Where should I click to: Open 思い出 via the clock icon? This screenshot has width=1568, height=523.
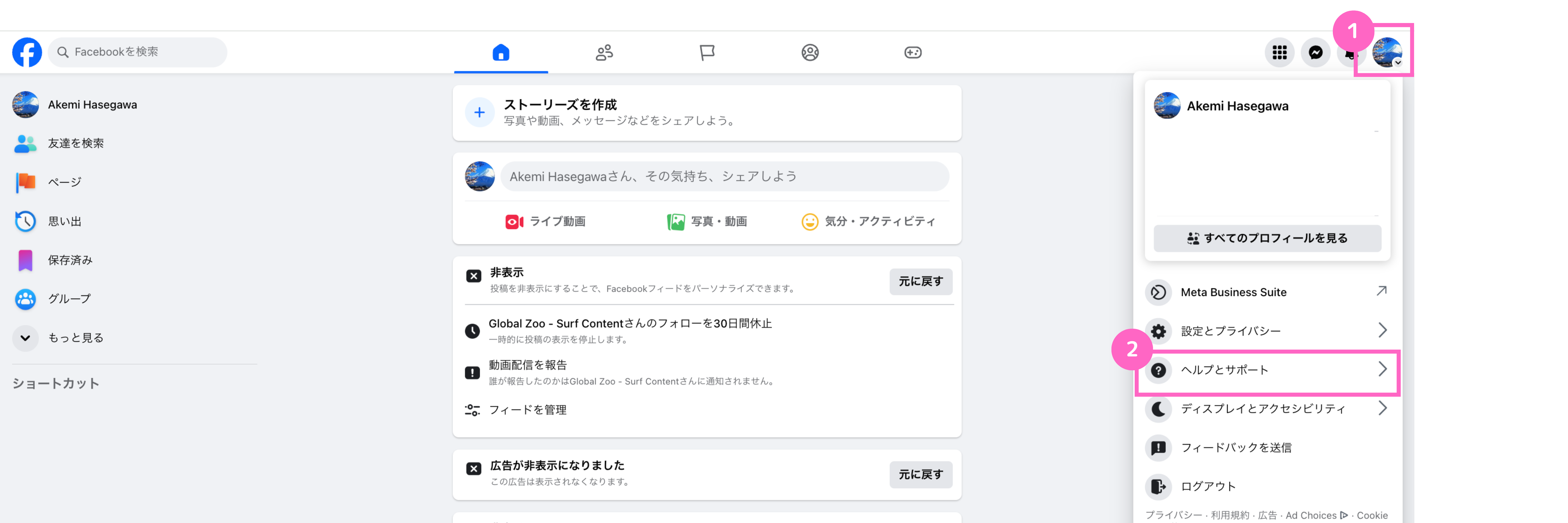[25, 221]
